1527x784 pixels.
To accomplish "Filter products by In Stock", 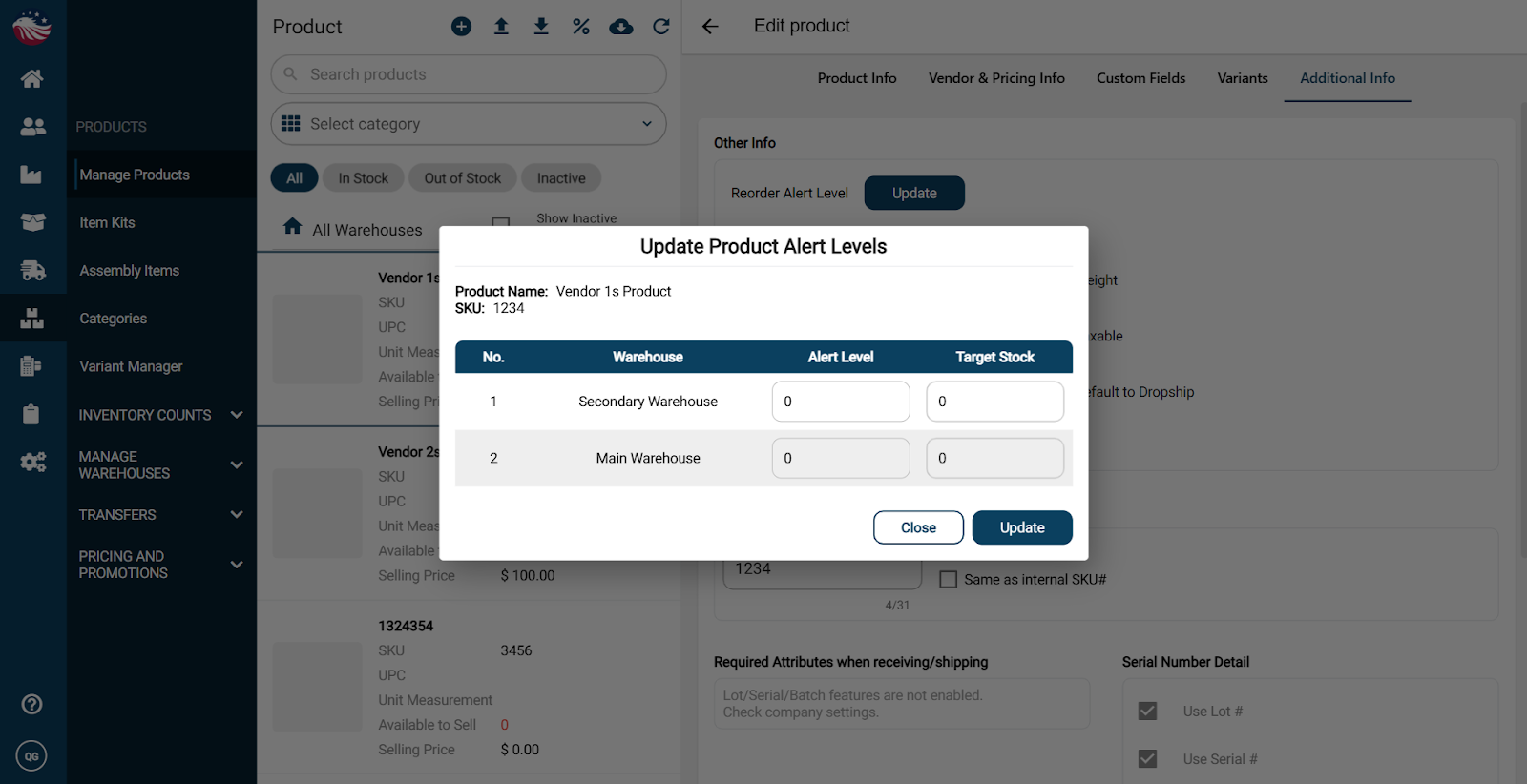I will point(364,178).
